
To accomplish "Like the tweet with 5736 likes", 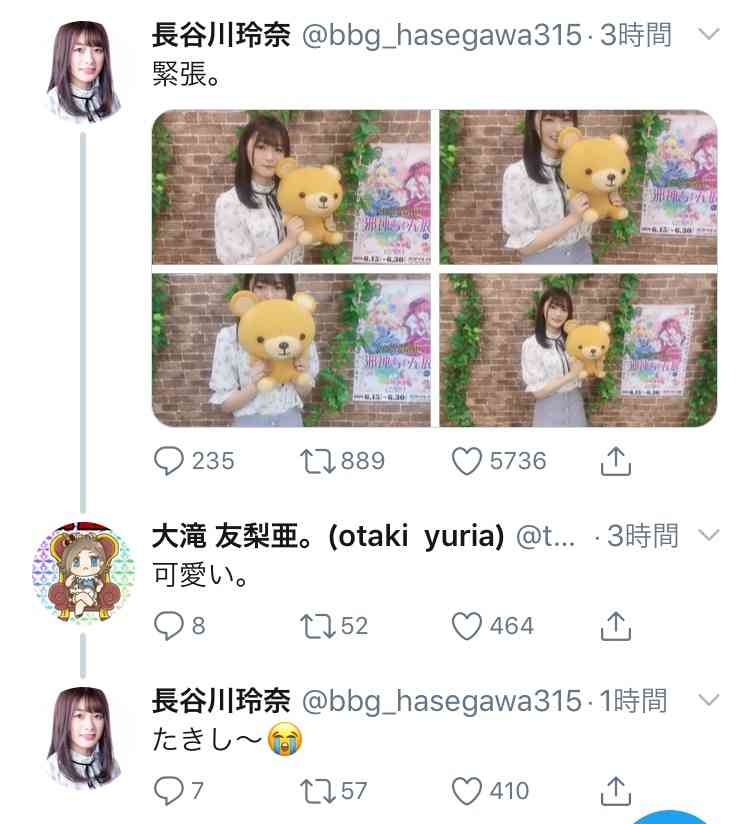I will coord(466,461).
